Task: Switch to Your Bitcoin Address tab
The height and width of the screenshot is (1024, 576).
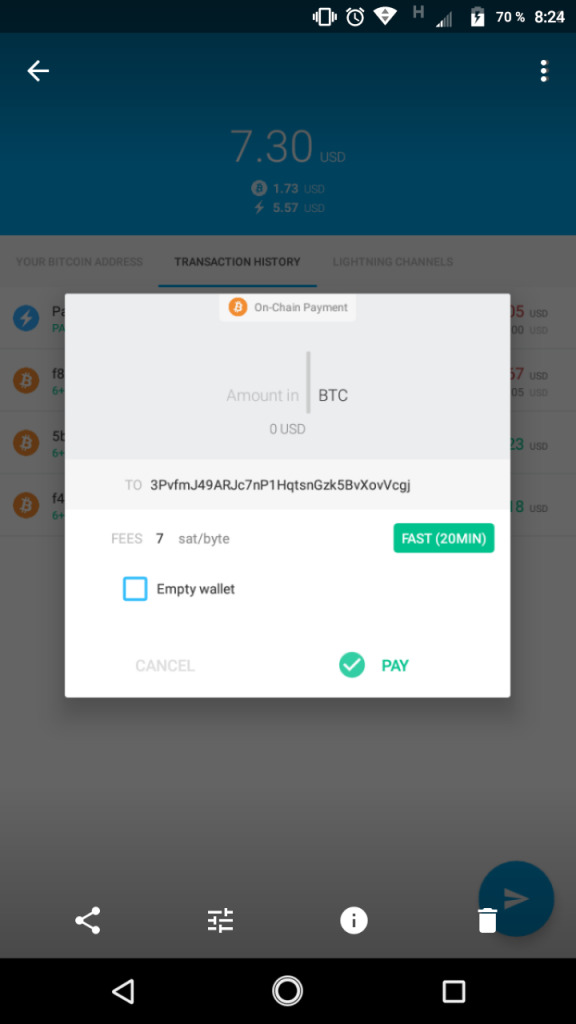Action: point(79,262)
